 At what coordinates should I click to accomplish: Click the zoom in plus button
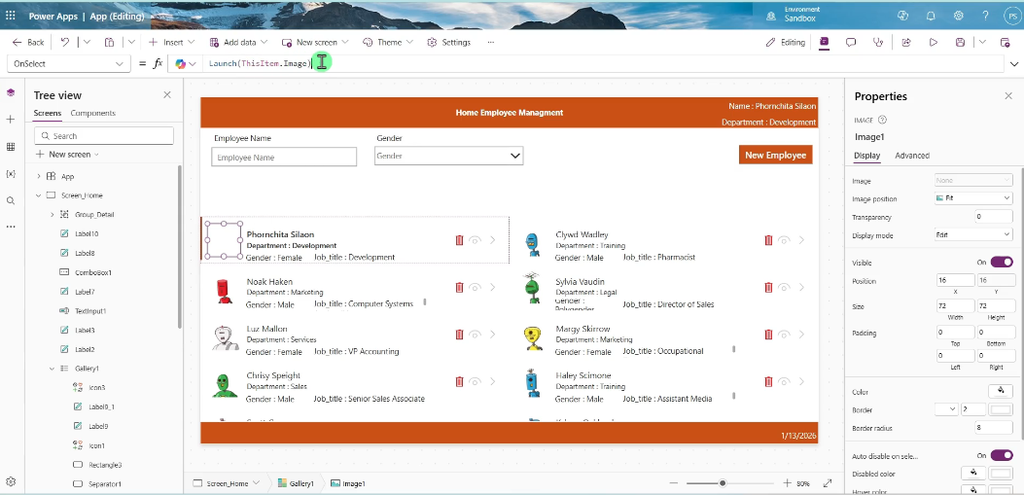[x=787, y=483]
